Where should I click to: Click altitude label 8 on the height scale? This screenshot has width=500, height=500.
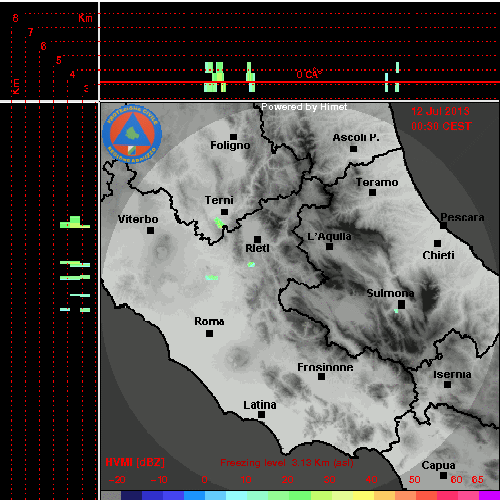[x=15, y=18]
